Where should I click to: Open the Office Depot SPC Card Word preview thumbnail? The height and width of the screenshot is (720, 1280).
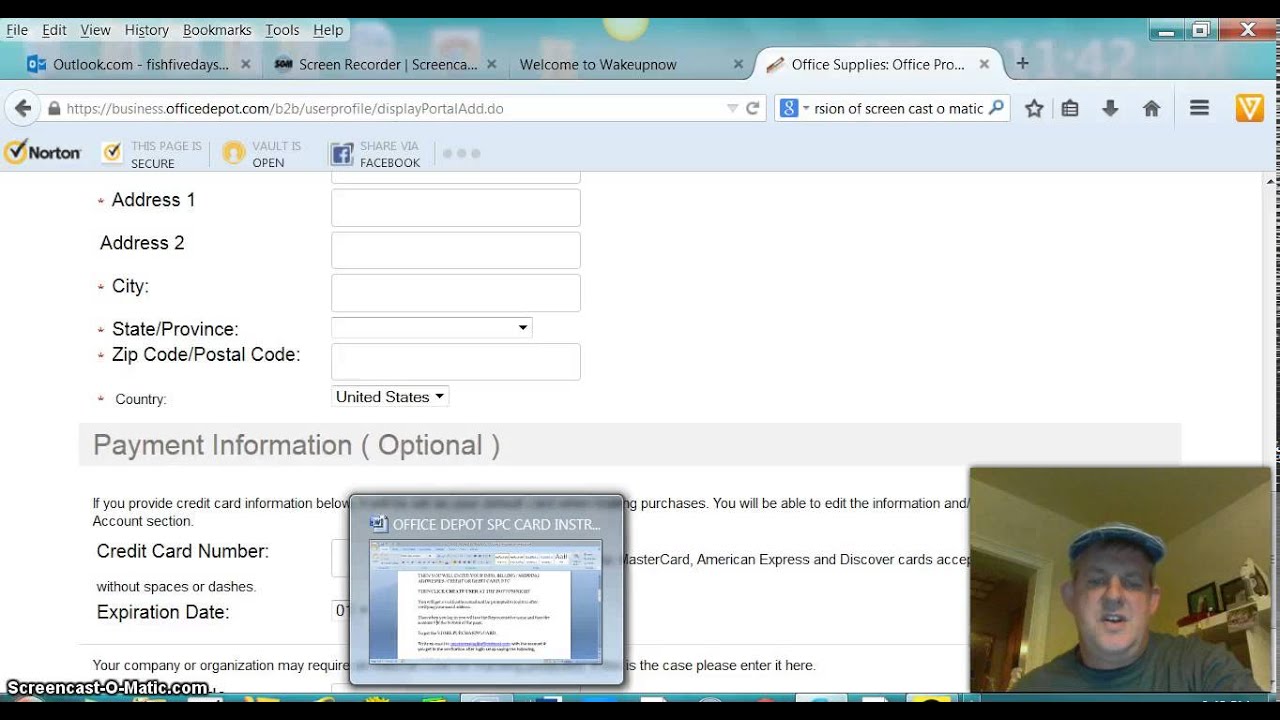click(486, 600)
